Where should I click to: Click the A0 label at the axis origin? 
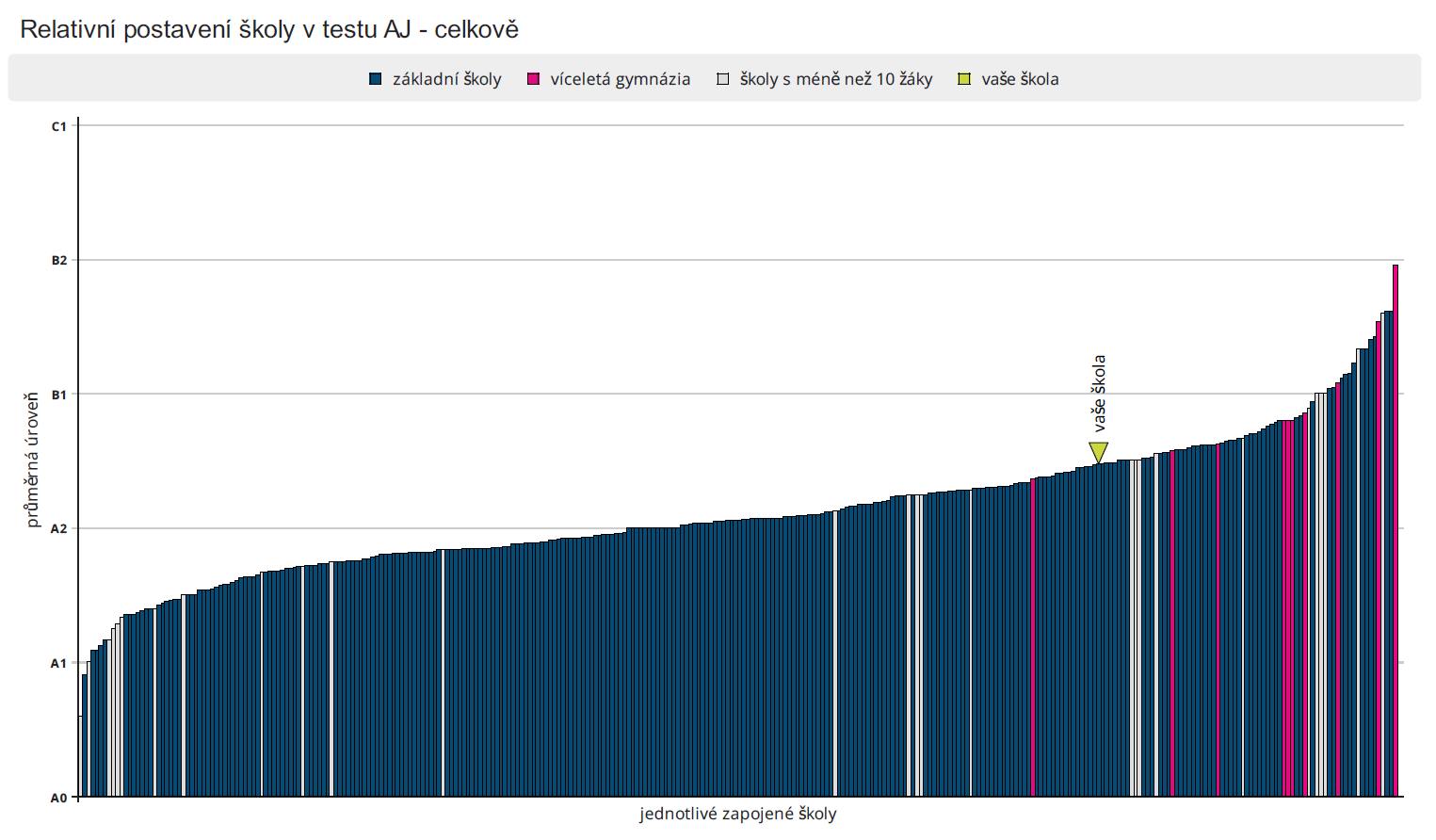click(x=59, y=798)
